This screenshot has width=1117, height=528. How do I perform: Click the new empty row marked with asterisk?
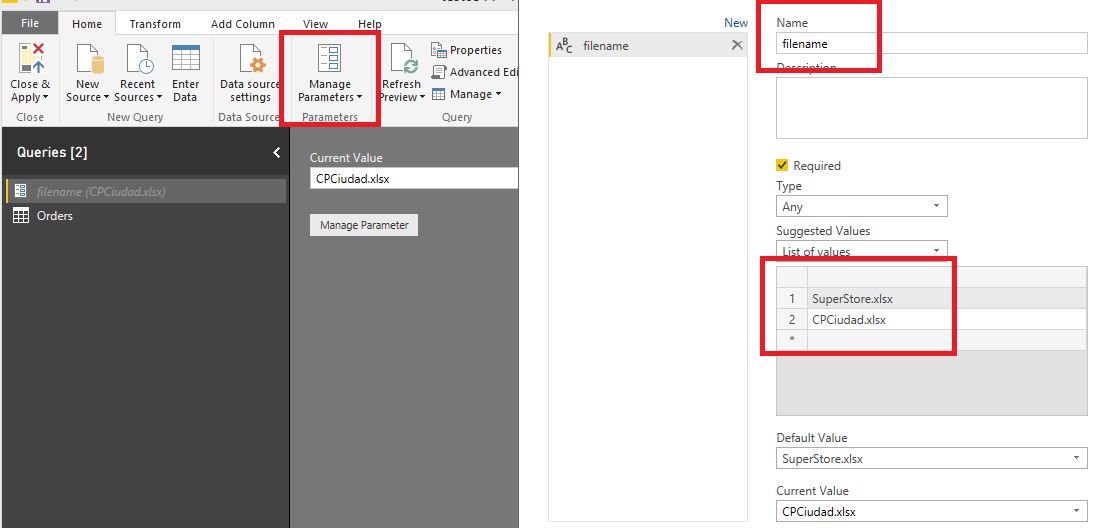click(932, 340)
